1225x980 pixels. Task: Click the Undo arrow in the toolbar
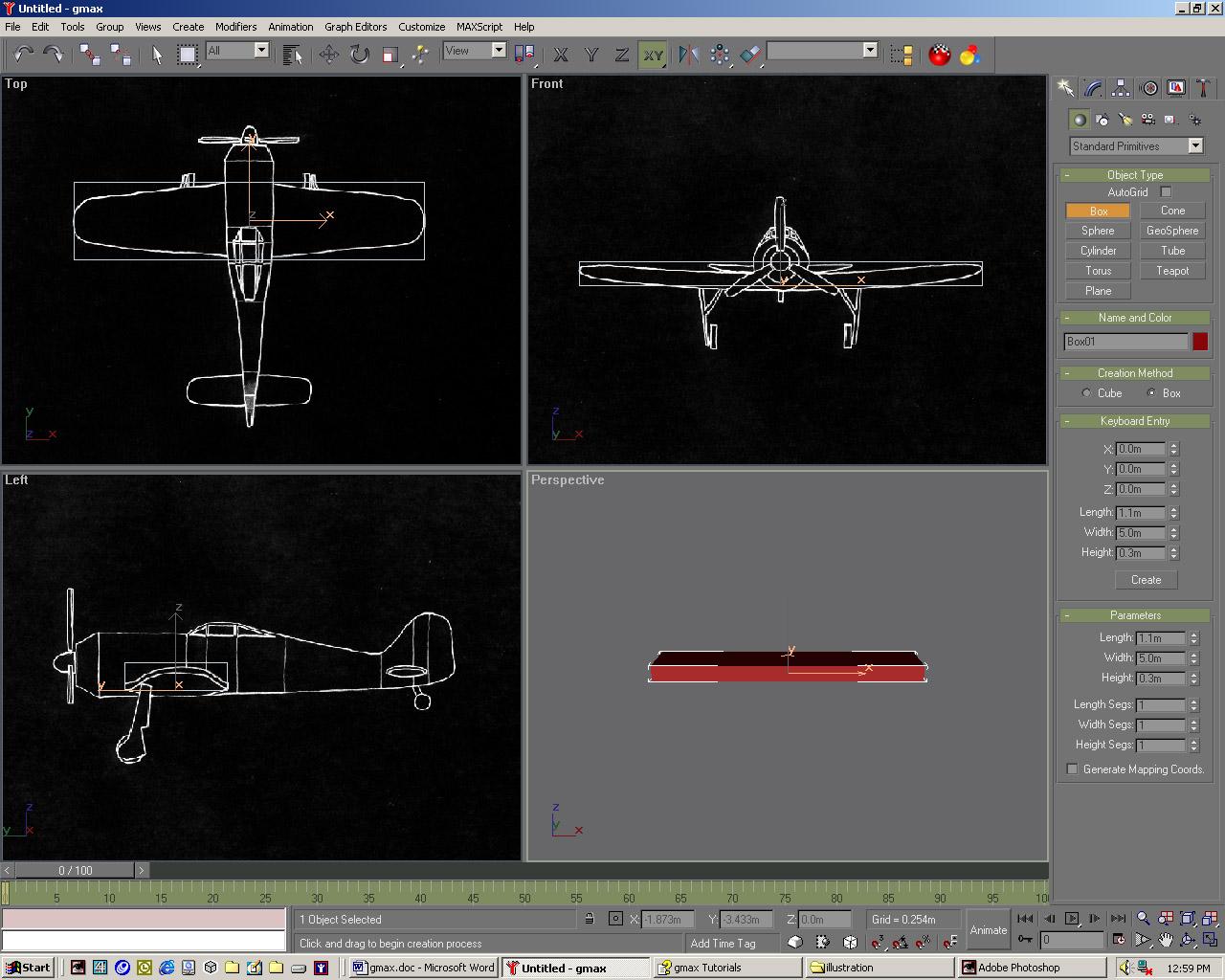coord(23,55)
